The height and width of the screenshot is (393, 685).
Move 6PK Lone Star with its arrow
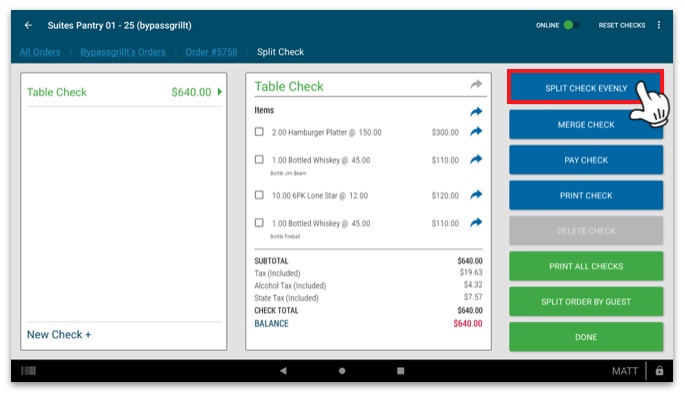point(476,195)
